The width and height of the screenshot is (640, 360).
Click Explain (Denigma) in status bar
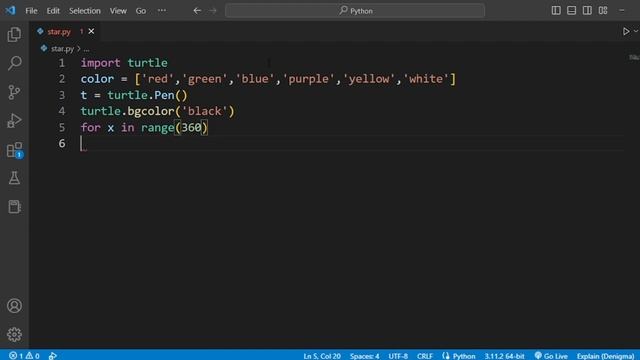[605, 356]
